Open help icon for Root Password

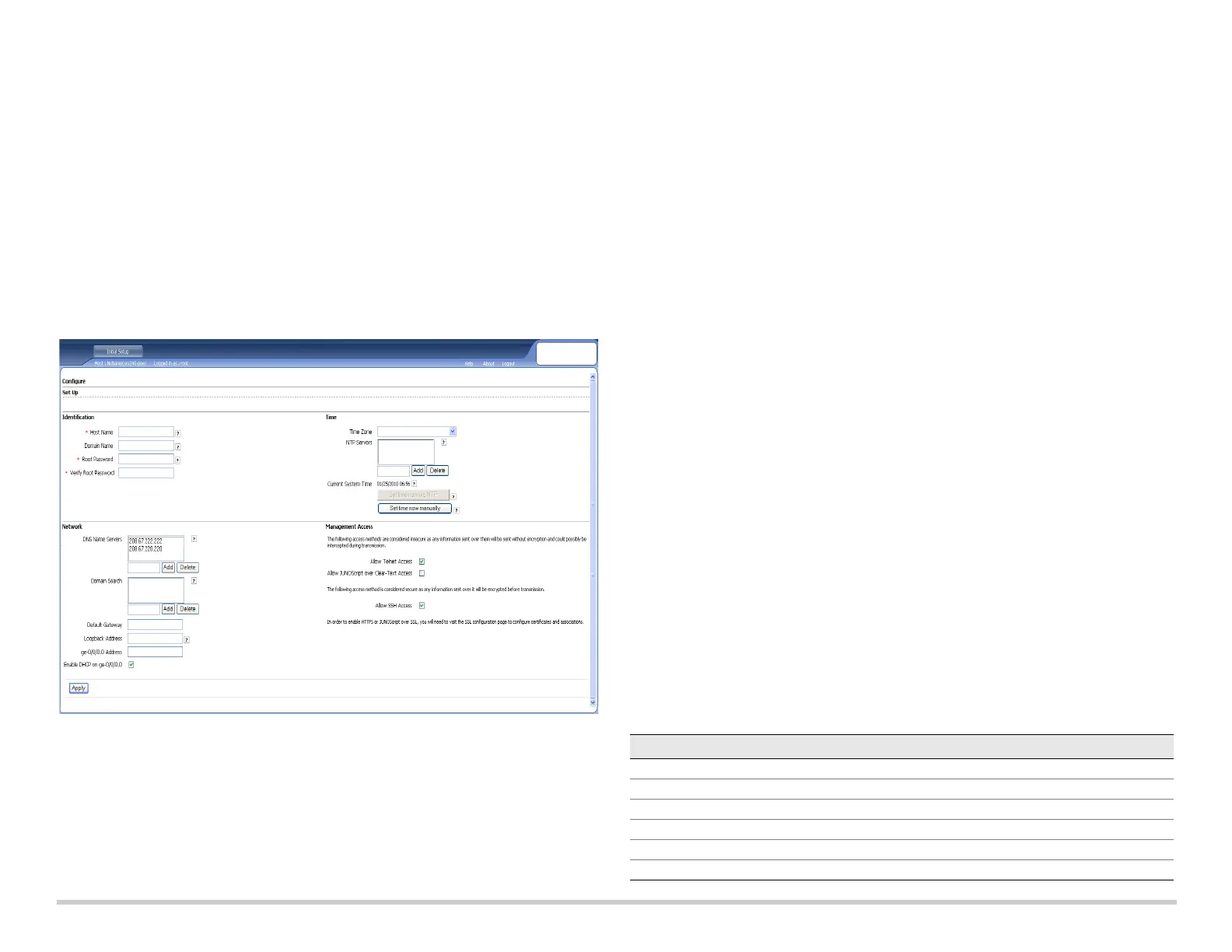point(178,460)
